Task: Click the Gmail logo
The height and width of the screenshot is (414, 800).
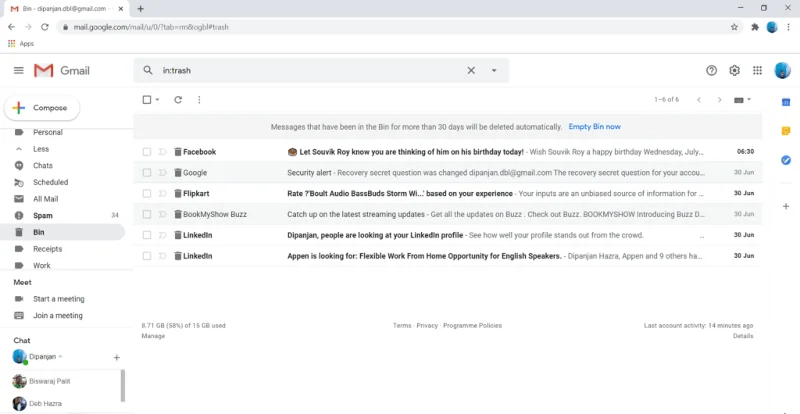Action: [x=62, y=70]
